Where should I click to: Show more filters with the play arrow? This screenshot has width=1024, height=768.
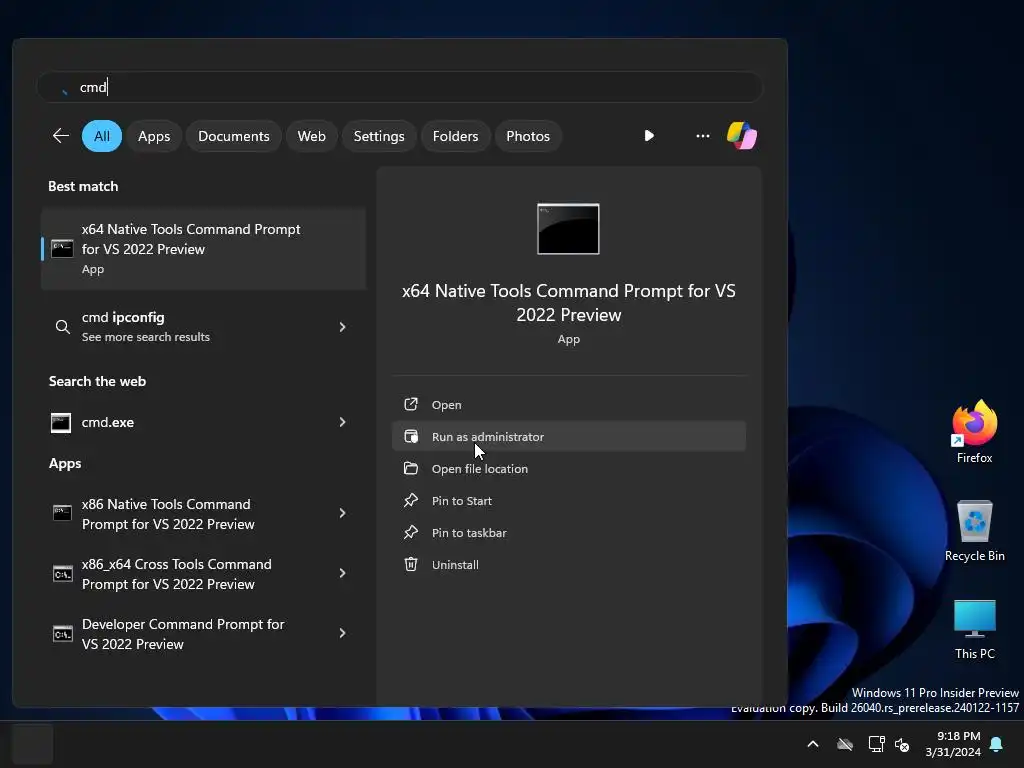point(649,136)
